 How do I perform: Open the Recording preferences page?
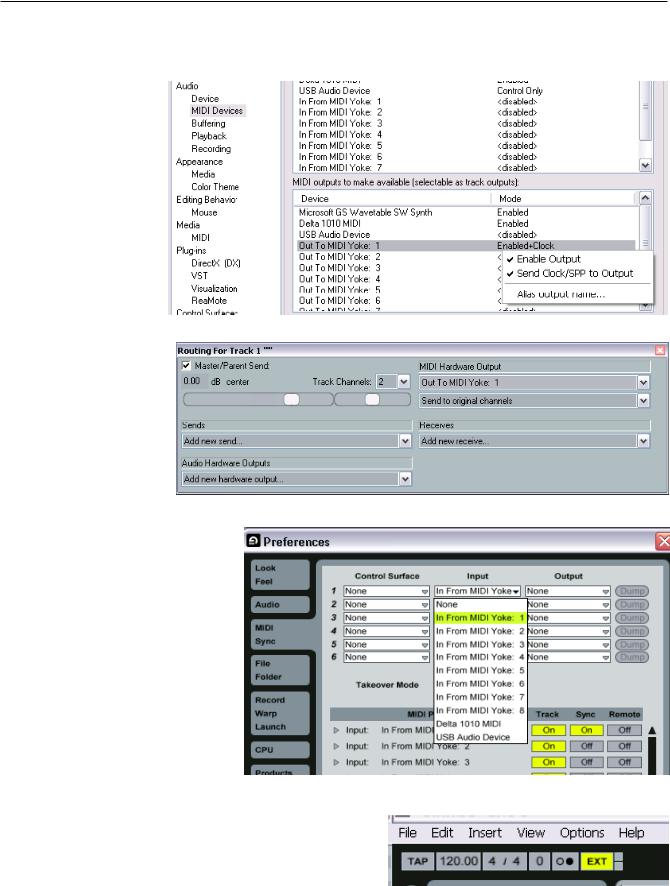click(211, 149)
